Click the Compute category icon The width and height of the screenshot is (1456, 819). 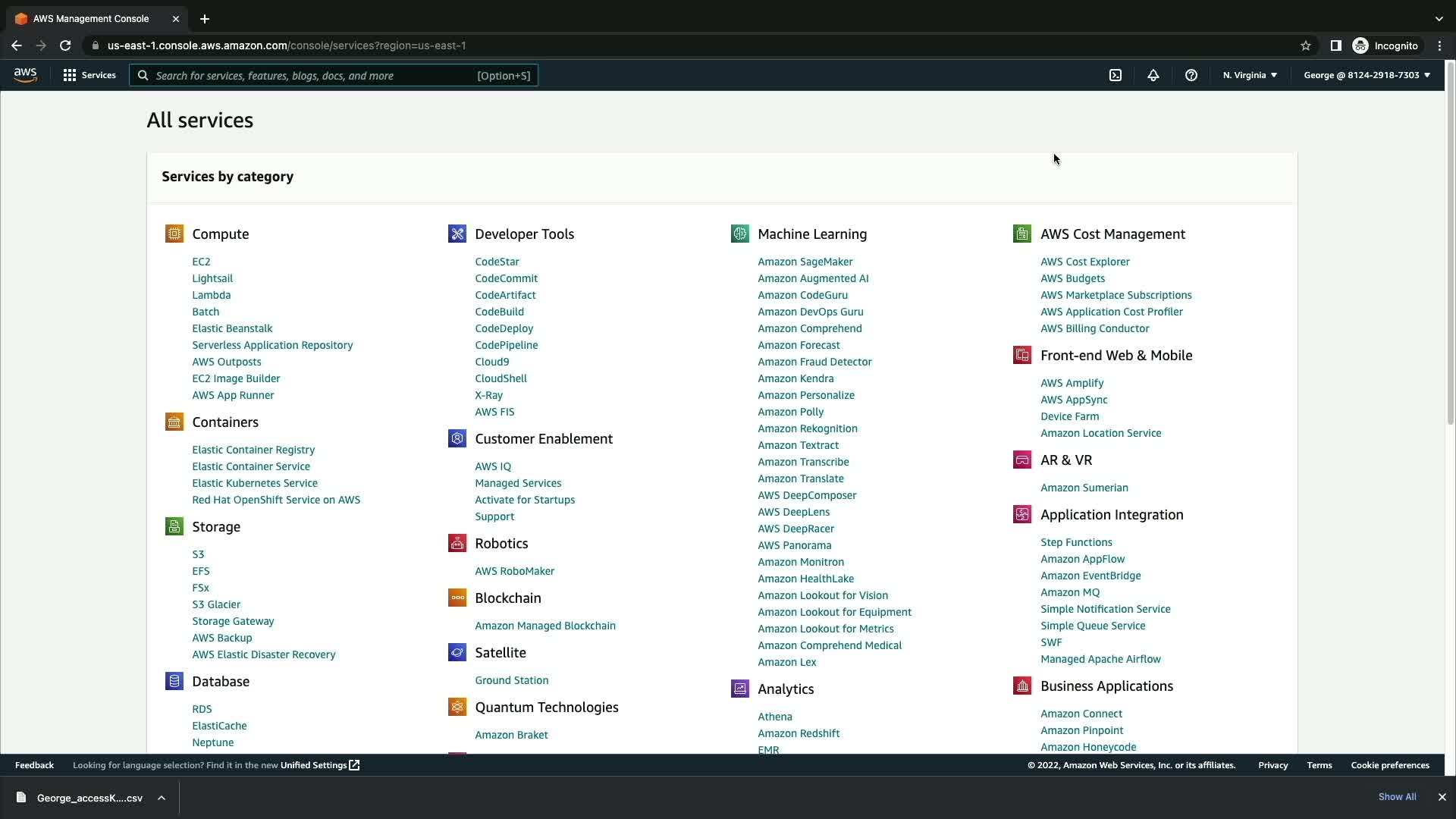pyautogui.click(x=174, y=234)
